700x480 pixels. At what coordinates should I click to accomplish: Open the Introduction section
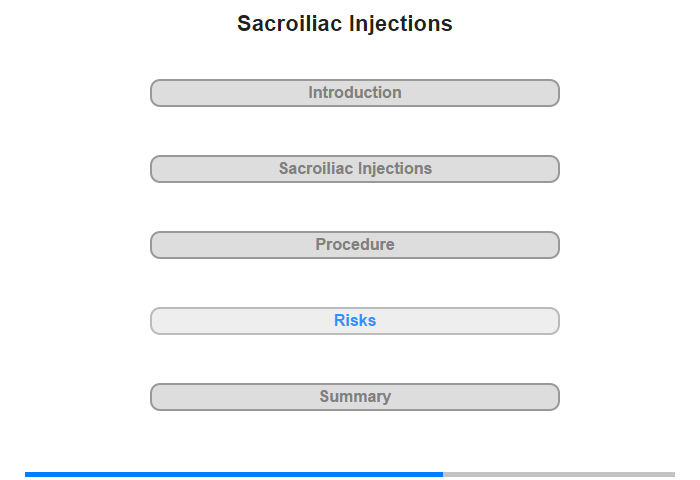point(354,93)
